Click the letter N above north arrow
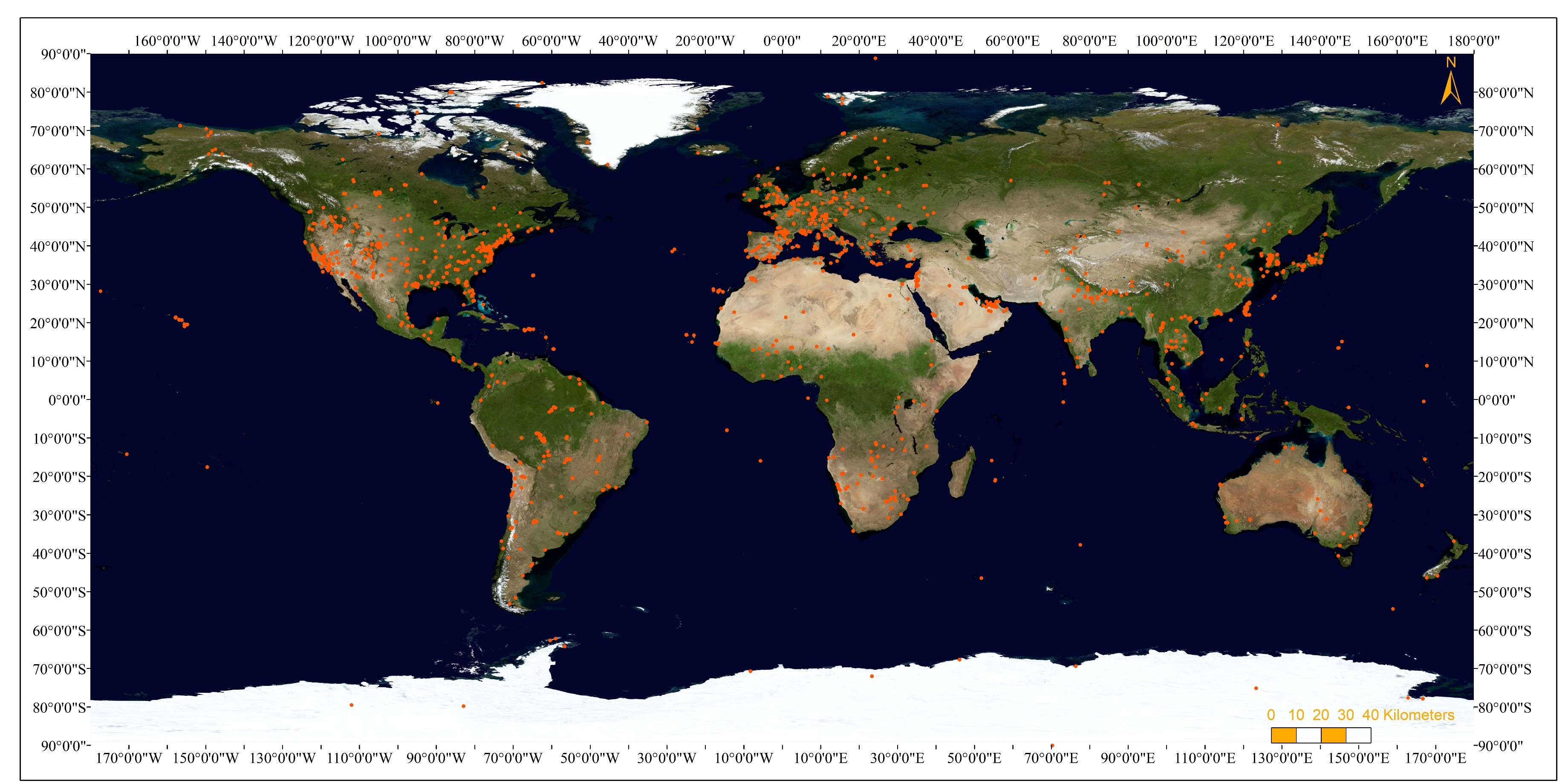Screen dimensions: 1568x784 point(1451,62)
